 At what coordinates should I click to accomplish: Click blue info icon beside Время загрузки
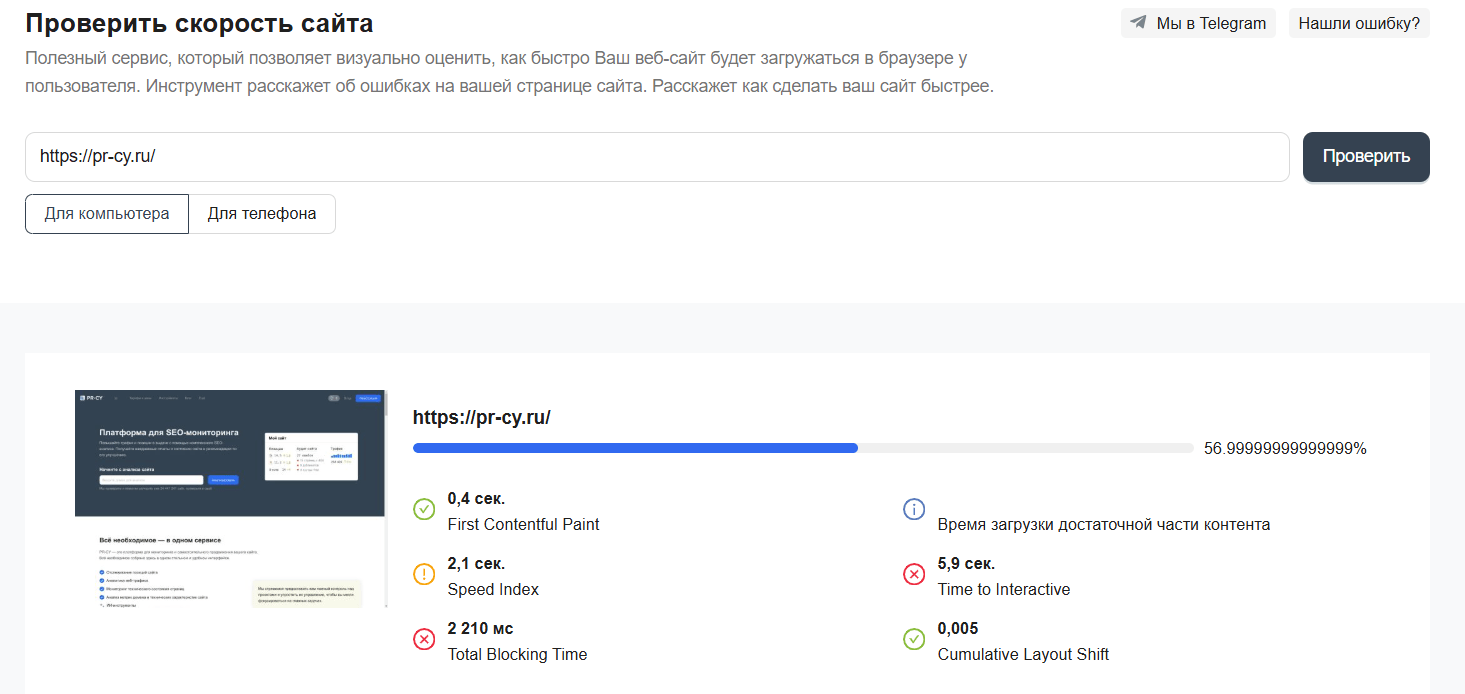pos(914,509)
